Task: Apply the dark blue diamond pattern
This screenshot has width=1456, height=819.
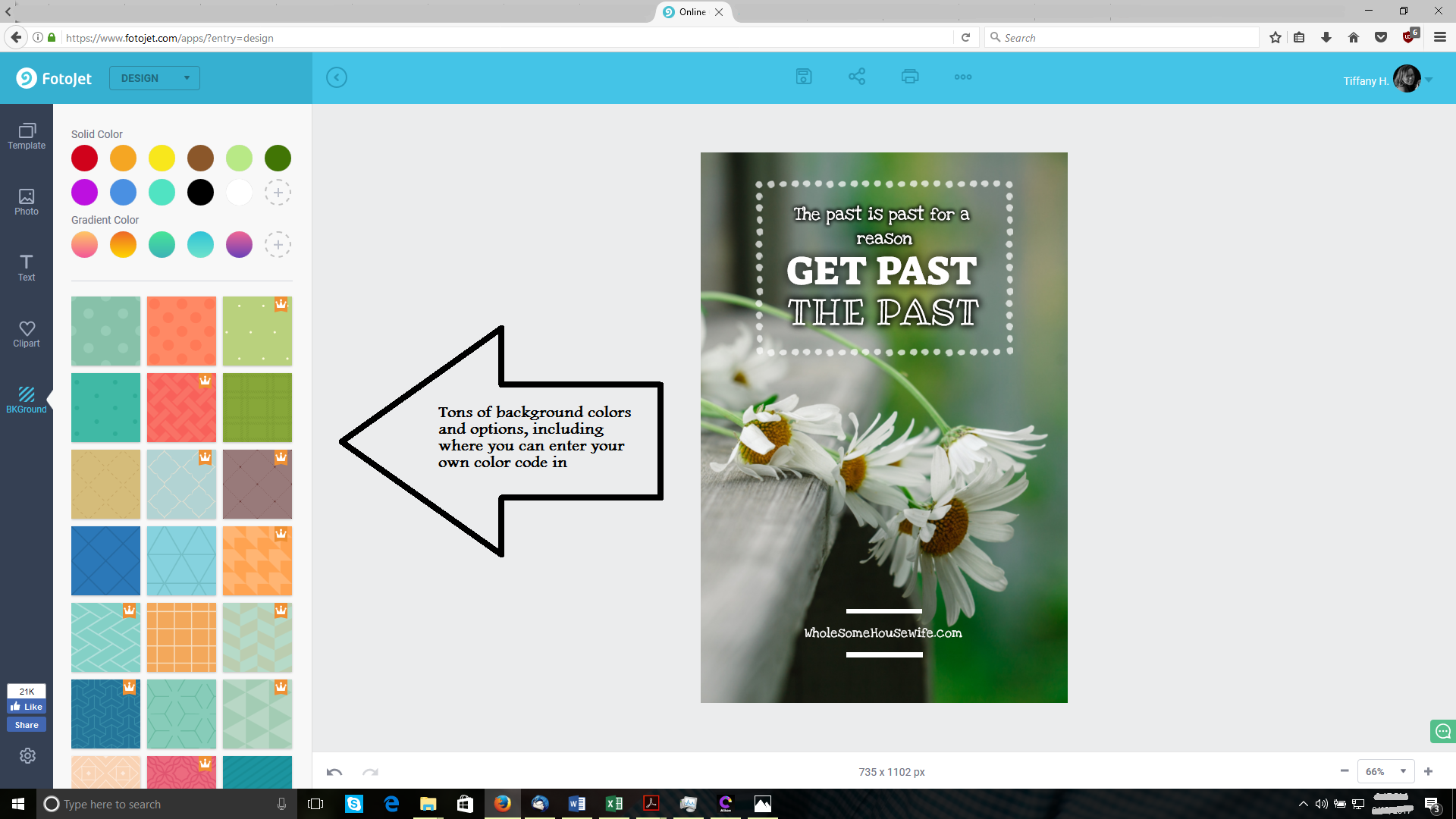Action: pyautogui.click(x=105, y=560)
